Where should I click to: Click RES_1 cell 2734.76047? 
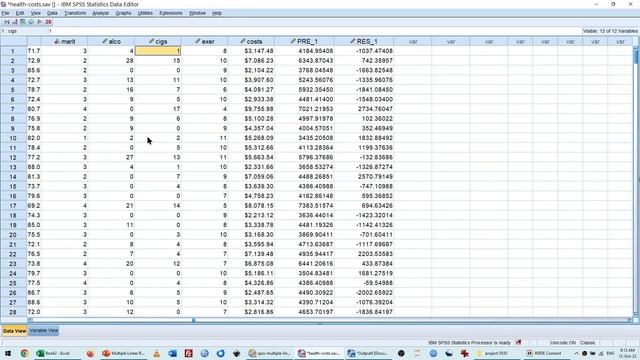(364, 109)
